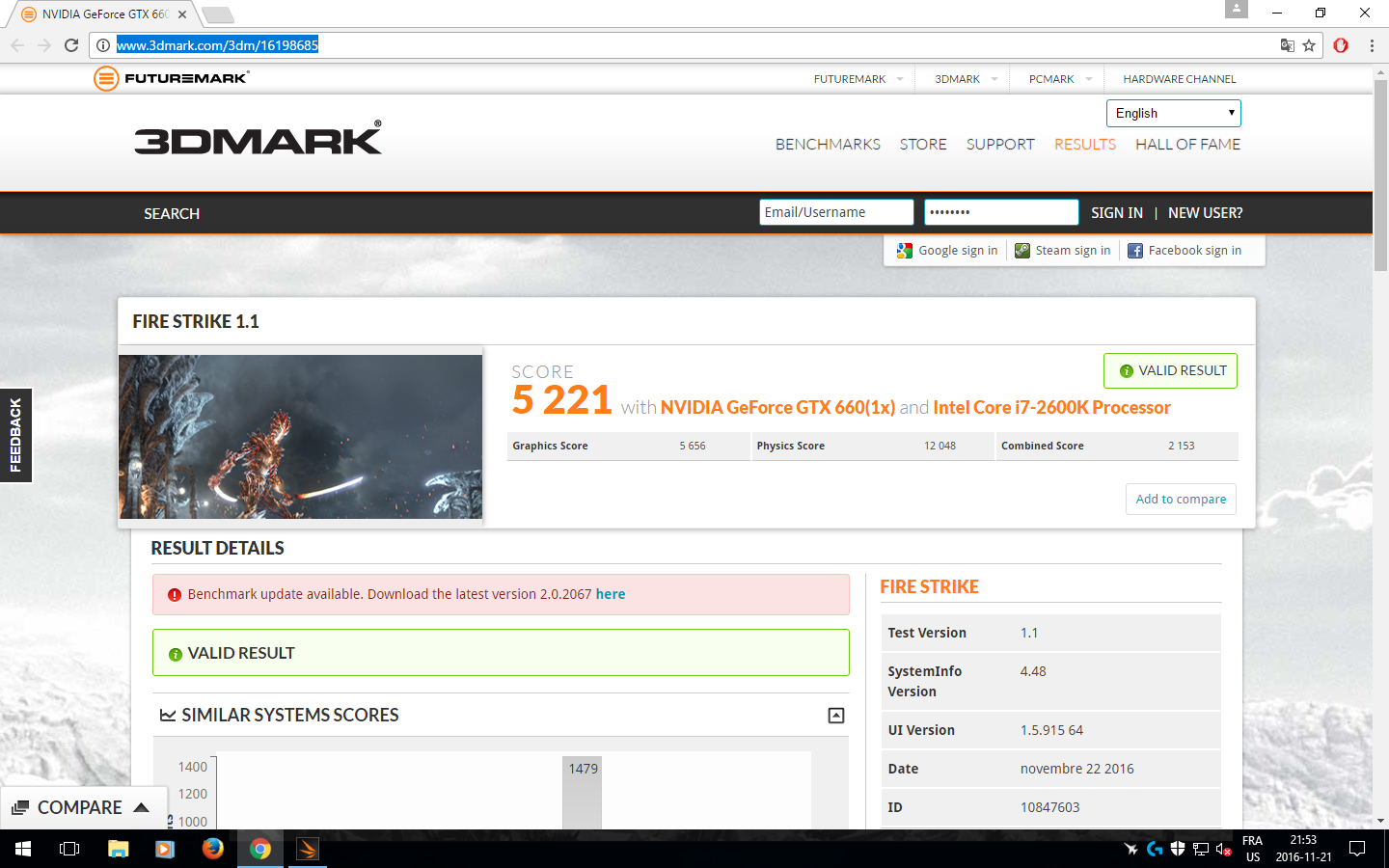Screen dimensions: 1389x868
Task: Click the Futuremark logo
Action: [x=172, y=78]
